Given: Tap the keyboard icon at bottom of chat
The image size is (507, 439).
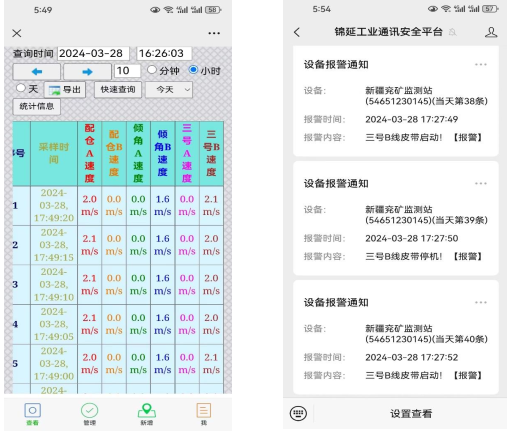Looking at the screenshot, I should 298,414.
